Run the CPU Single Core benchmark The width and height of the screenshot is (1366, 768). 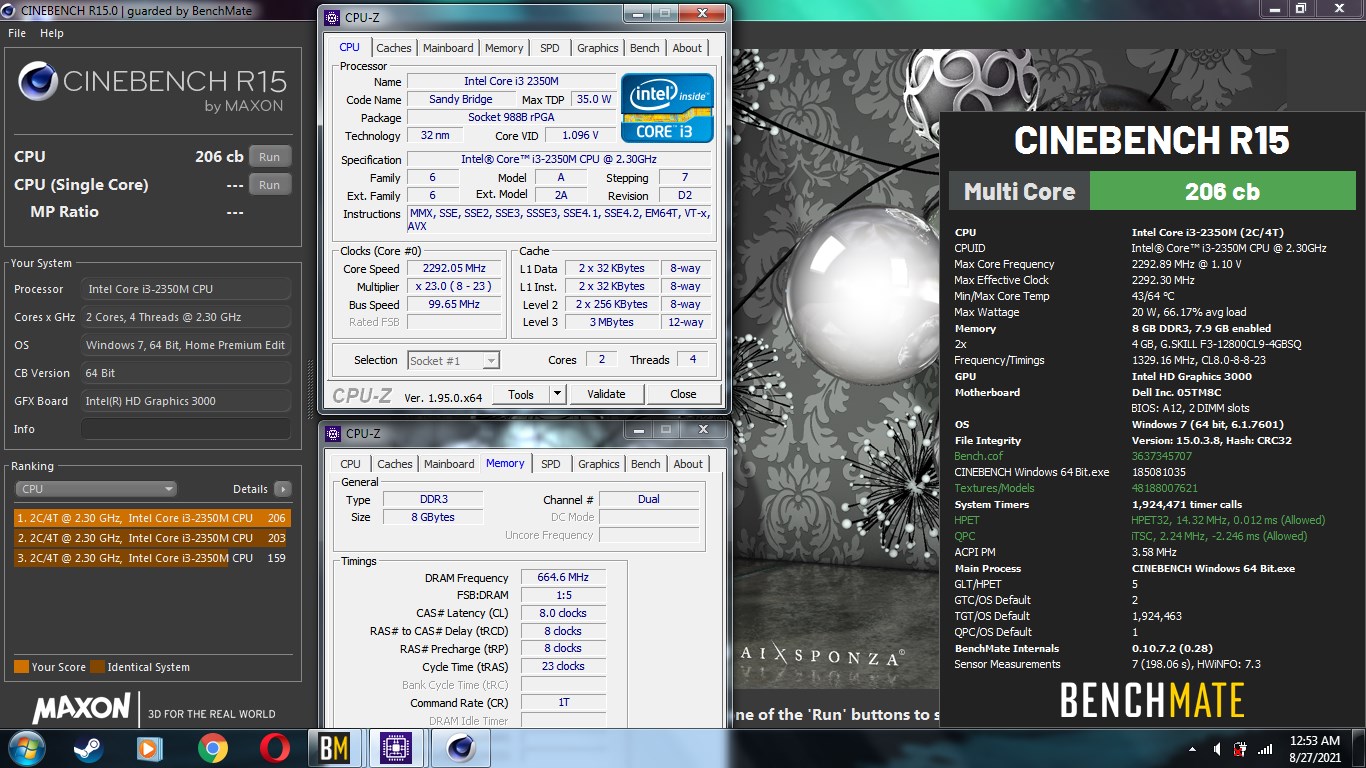point(270,185)
